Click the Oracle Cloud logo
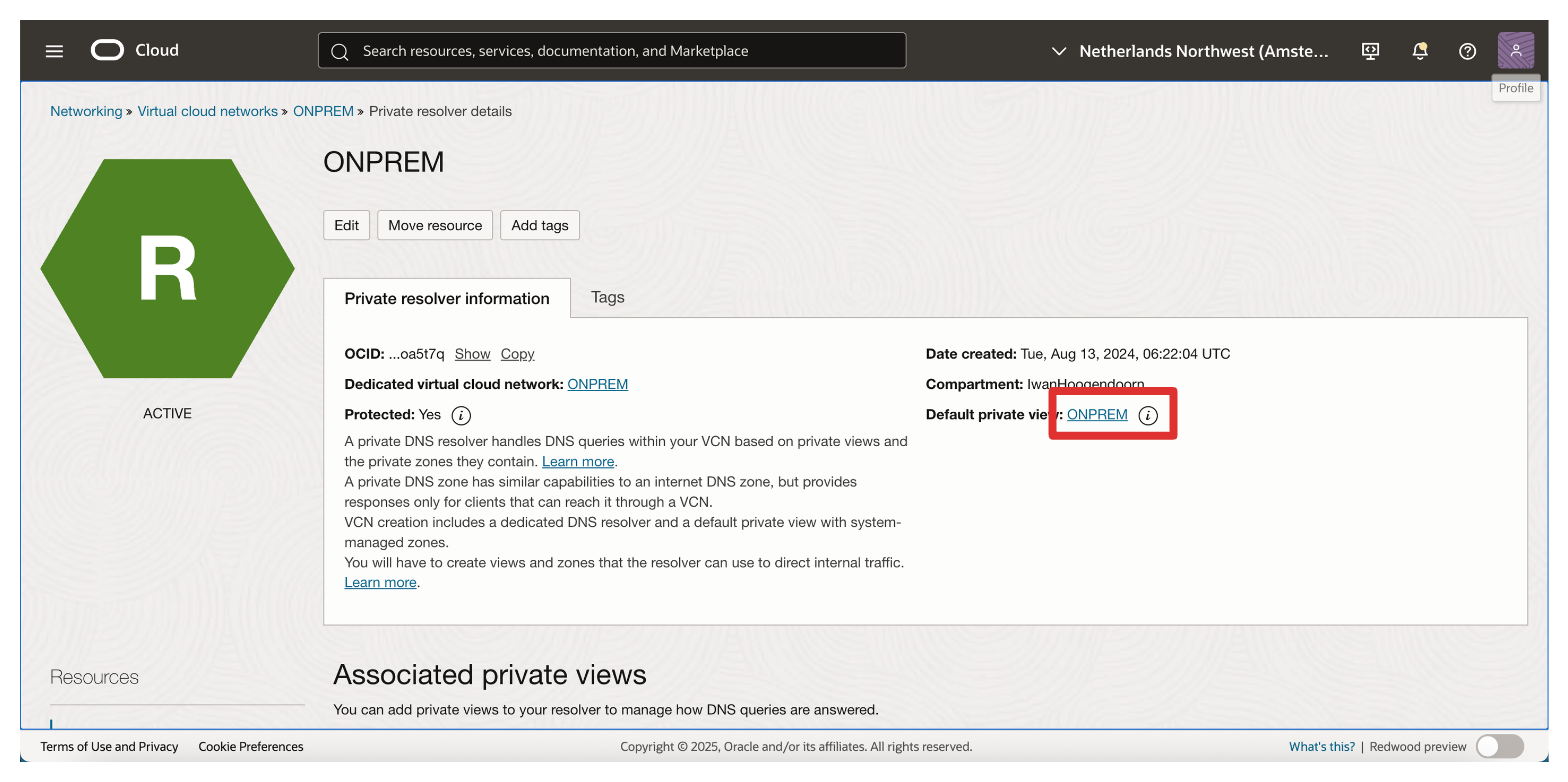The height and width of the screenshot is (782, 1568). tap(135, 50)
